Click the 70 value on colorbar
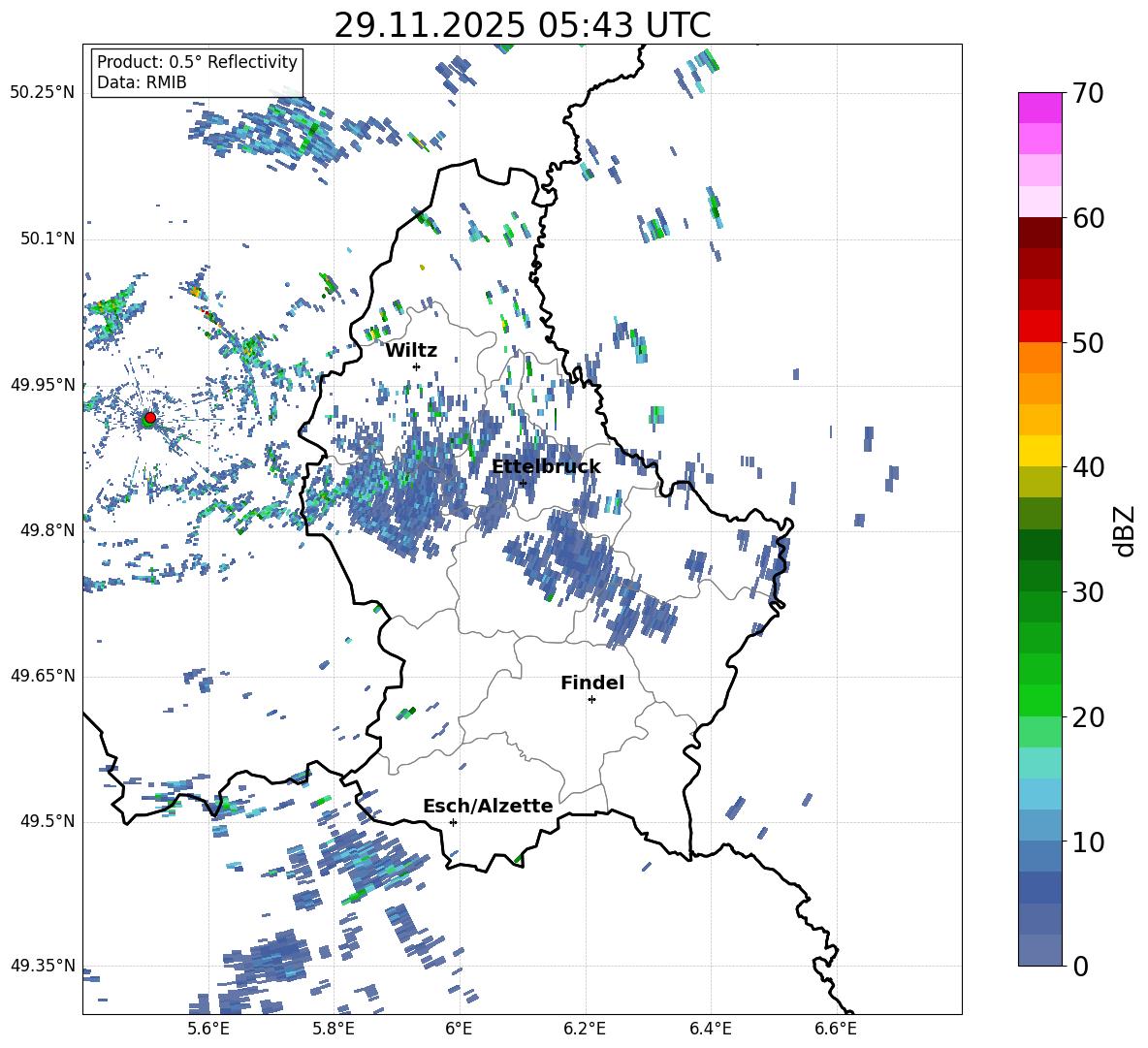Screen dimensions: 1148x1048 click(x=1087, y=93)
